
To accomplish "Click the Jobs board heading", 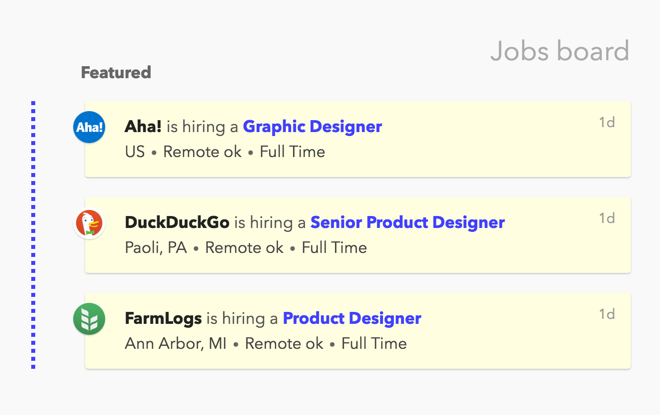I will pos(559,51).
